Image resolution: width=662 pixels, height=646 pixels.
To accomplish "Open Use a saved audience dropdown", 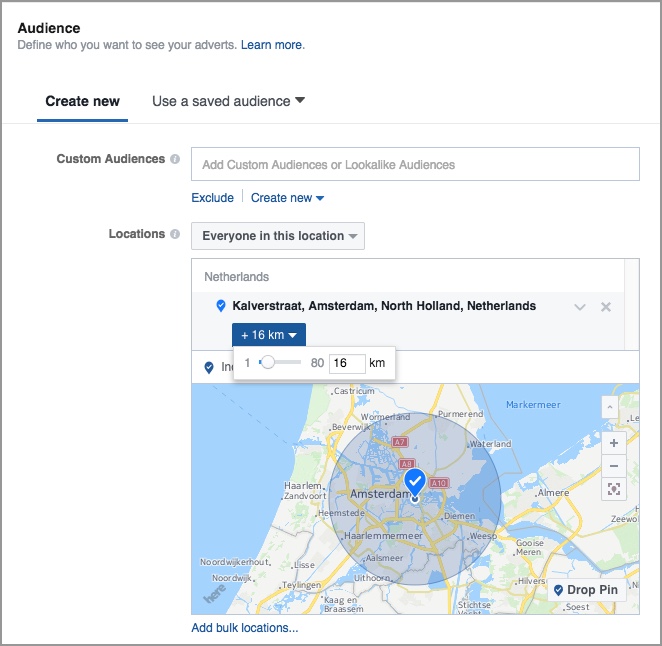I will pyautogui.click(x=228, y=101).
